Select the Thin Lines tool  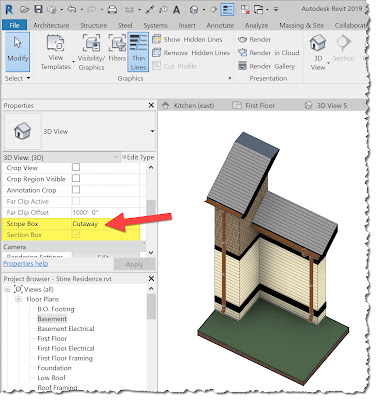pyautogui.click(x=138, y=52)
